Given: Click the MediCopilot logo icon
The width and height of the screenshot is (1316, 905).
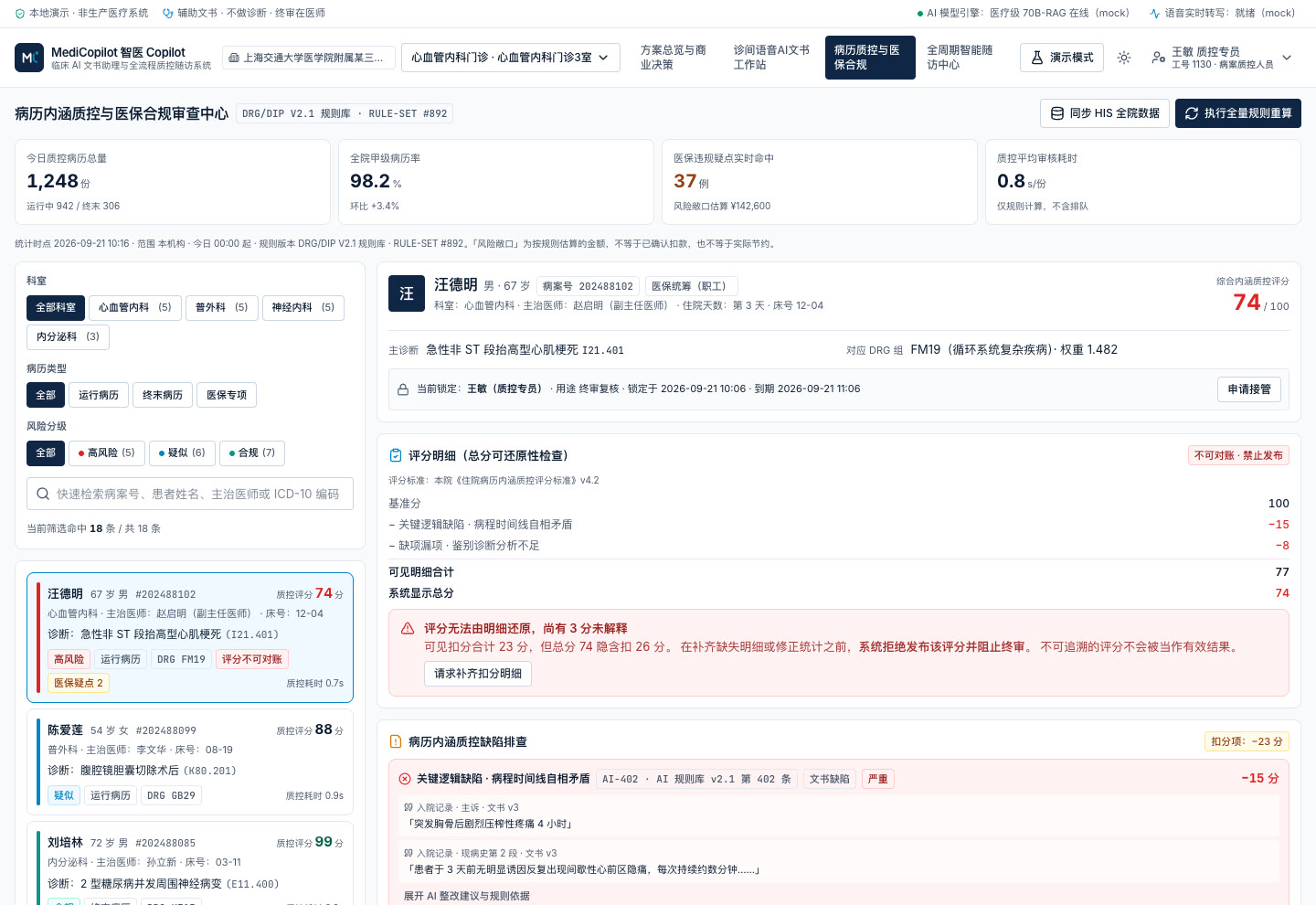Looking at the screenshot, I should click(x=29, y=58).
